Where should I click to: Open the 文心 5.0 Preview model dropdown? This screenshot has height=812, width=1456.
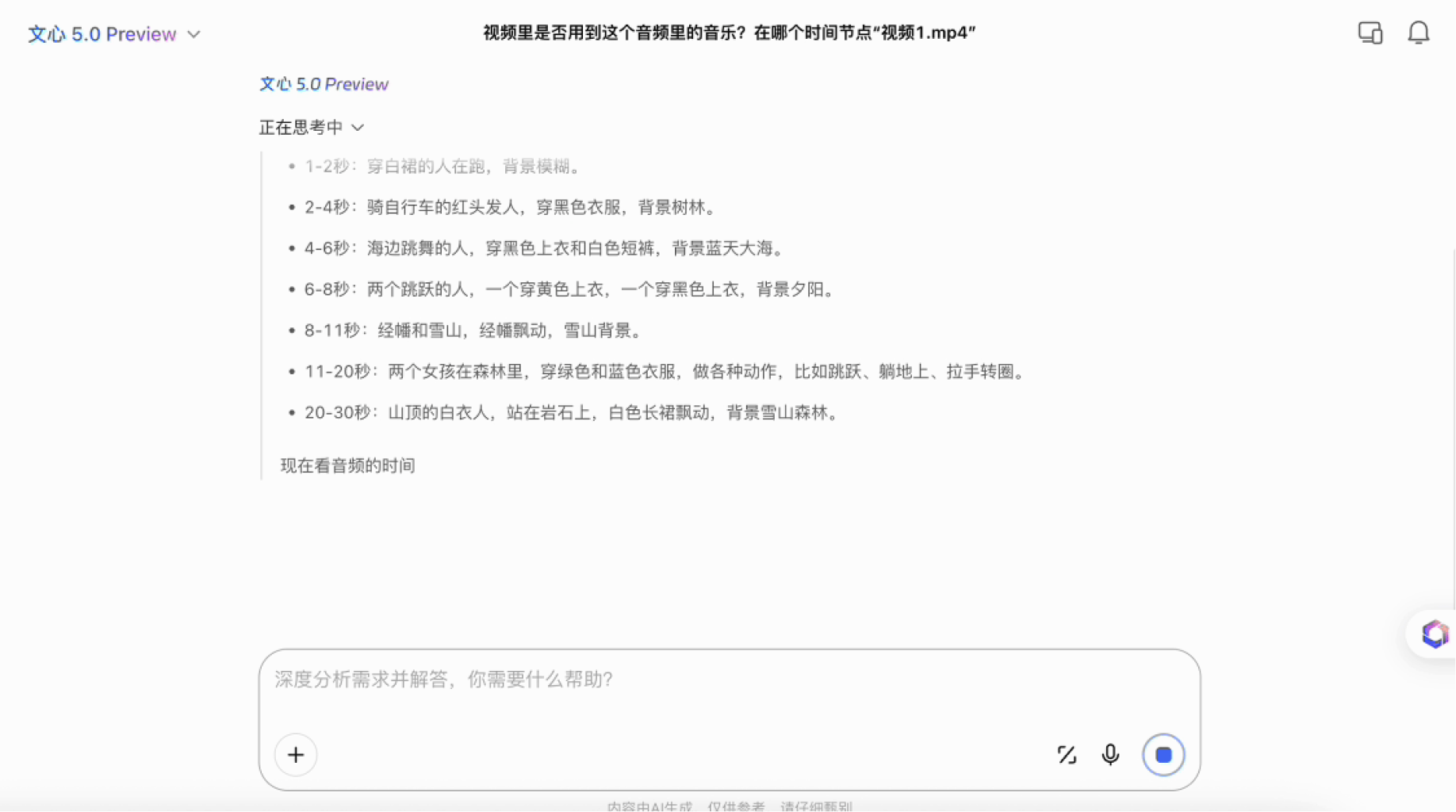coord(114,34)
